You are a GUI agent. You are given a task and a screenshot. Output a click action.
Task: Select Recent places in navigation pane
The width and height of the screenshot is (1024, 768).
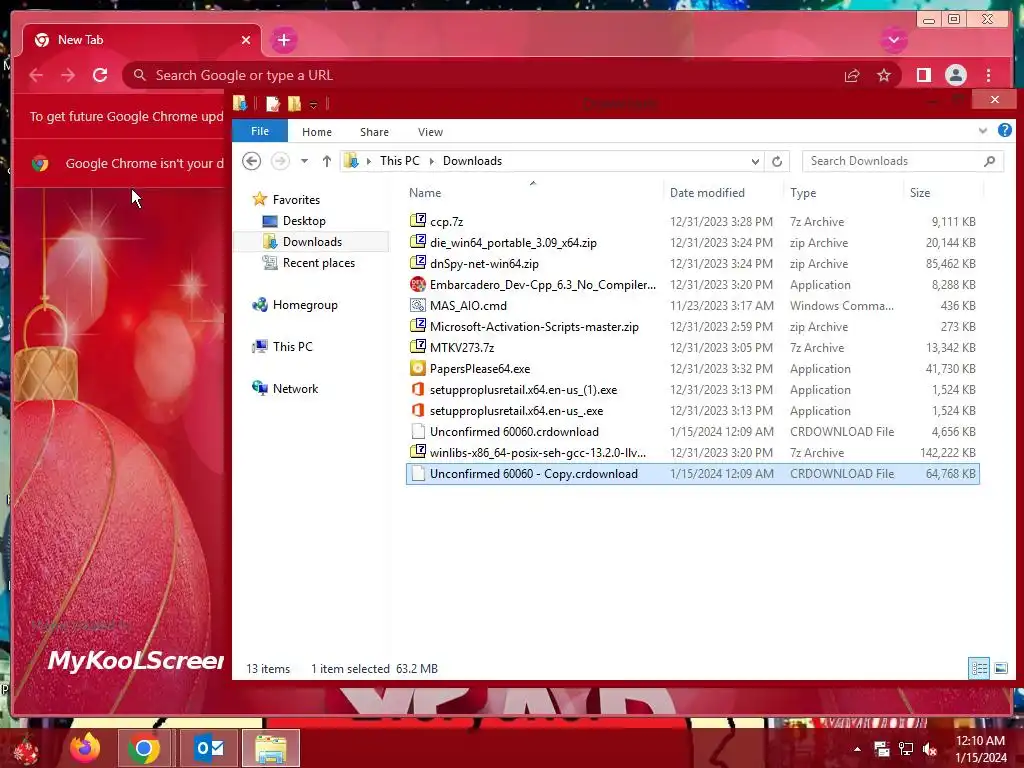tap(319, 263)
